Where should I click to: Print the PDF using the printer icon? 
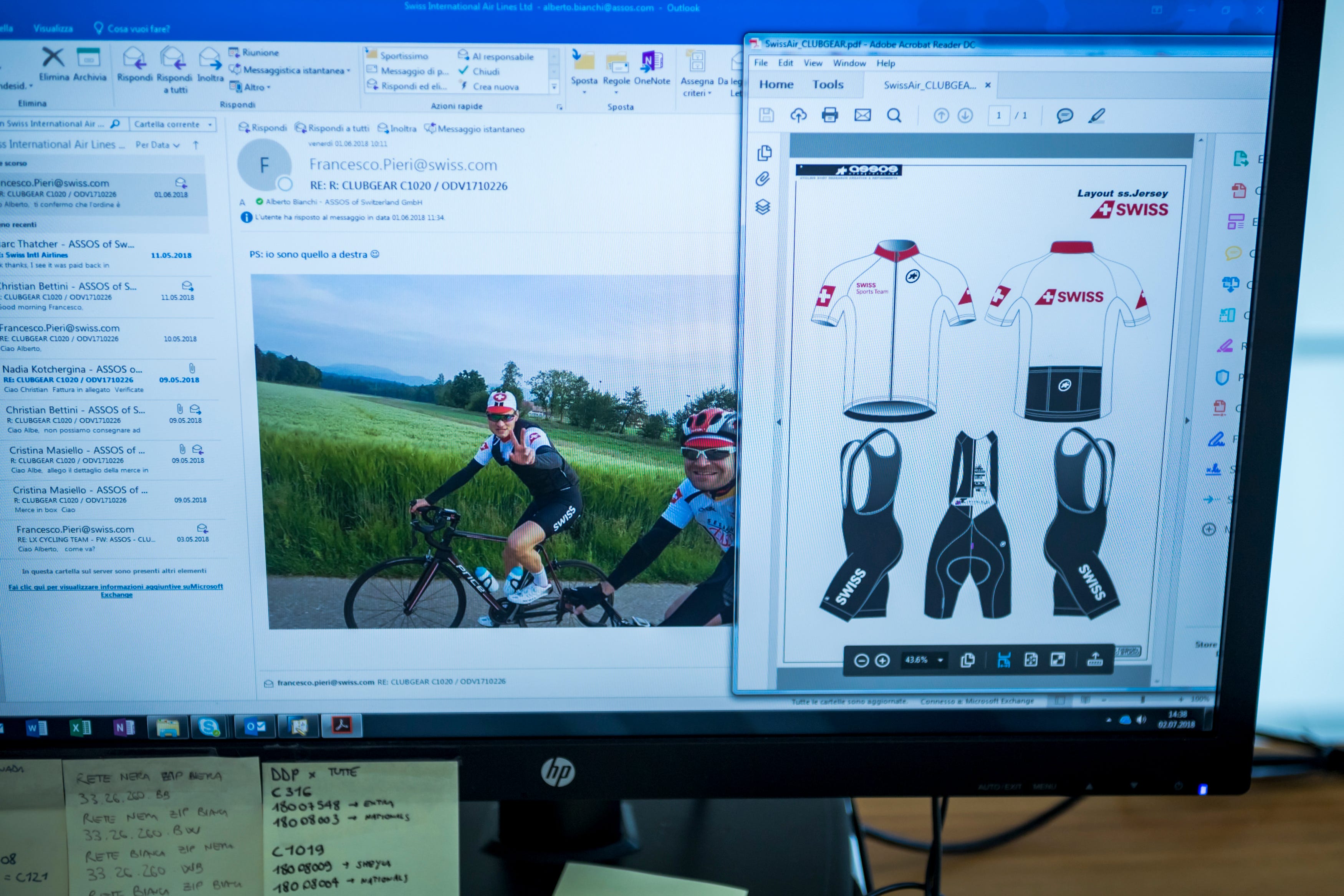829,116
